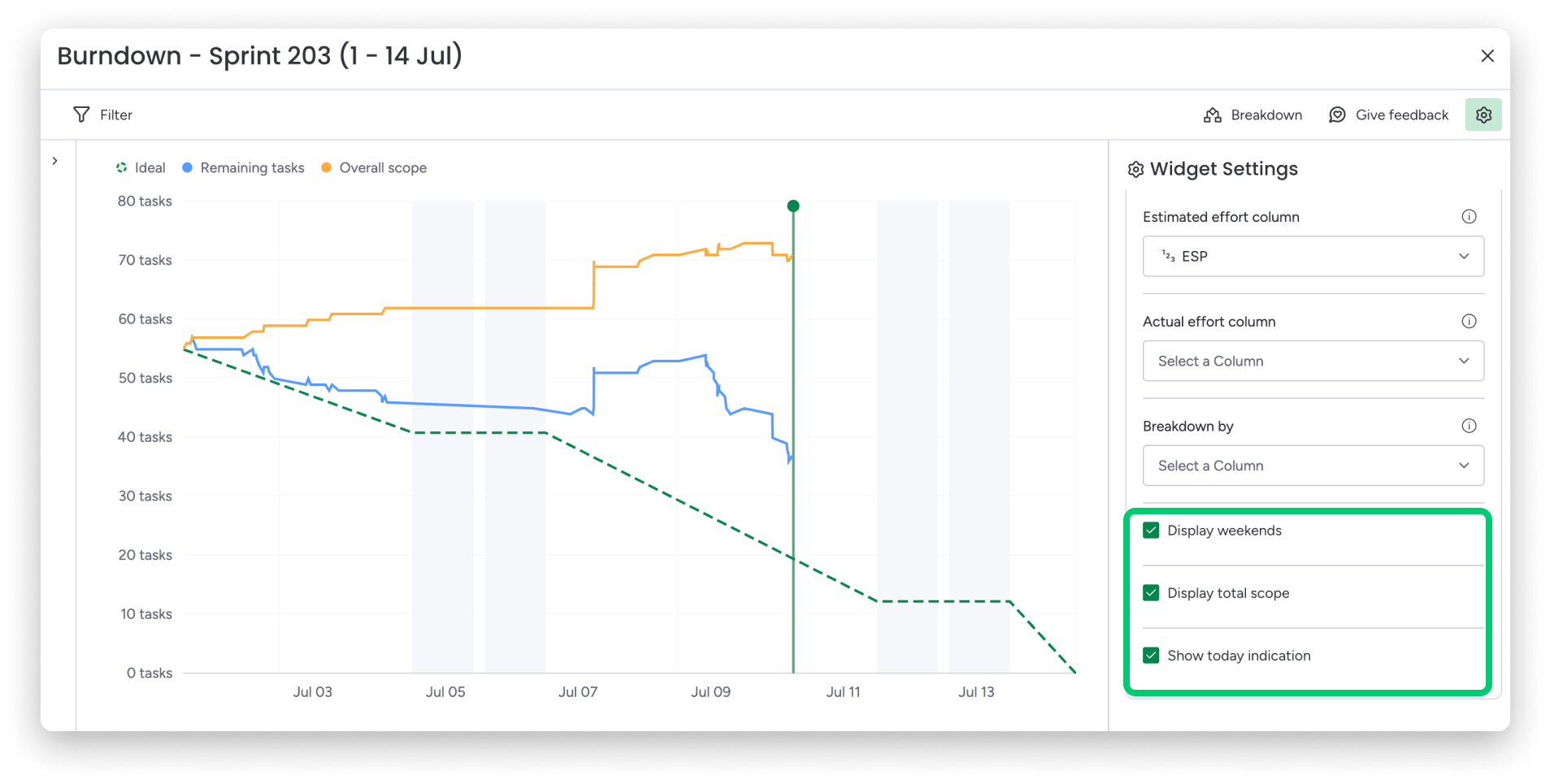Uncheck Display weekends
1550x784 pixels.
point(1150,530)
